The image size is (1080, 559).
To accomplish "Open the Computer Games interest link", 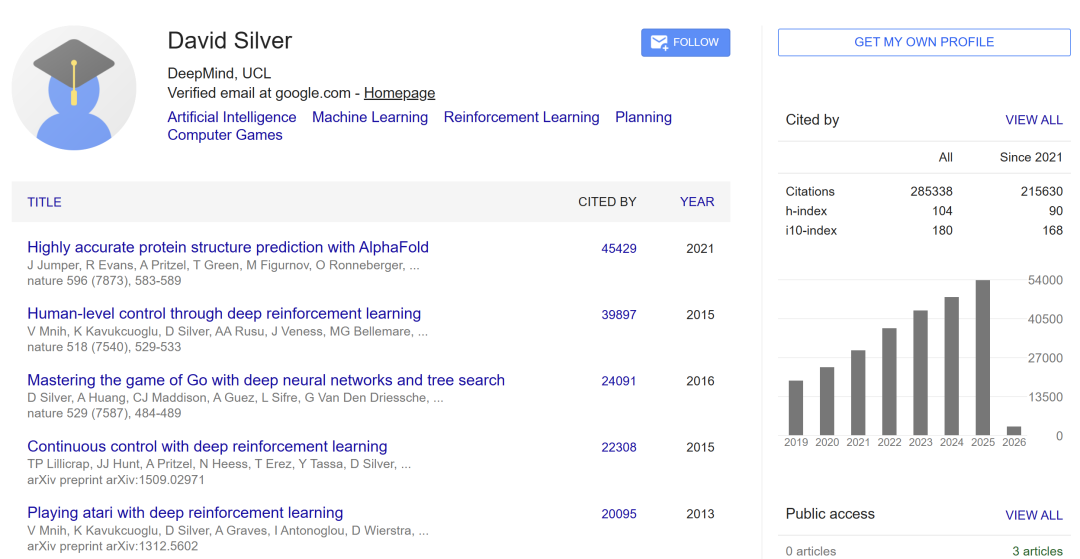I will pyautogui.click(x=224, y=135).
